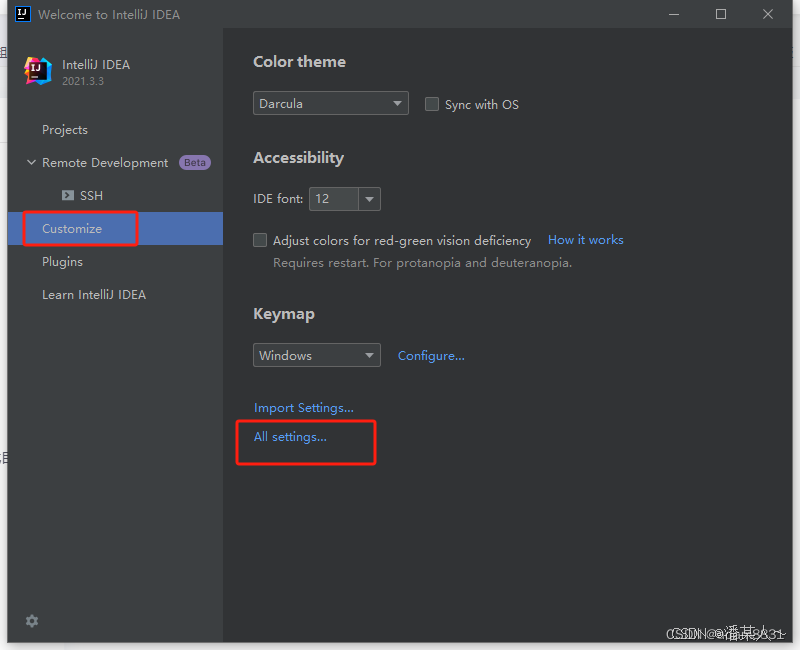Open the settings gear at sidebar bottom

coord(32,621)
